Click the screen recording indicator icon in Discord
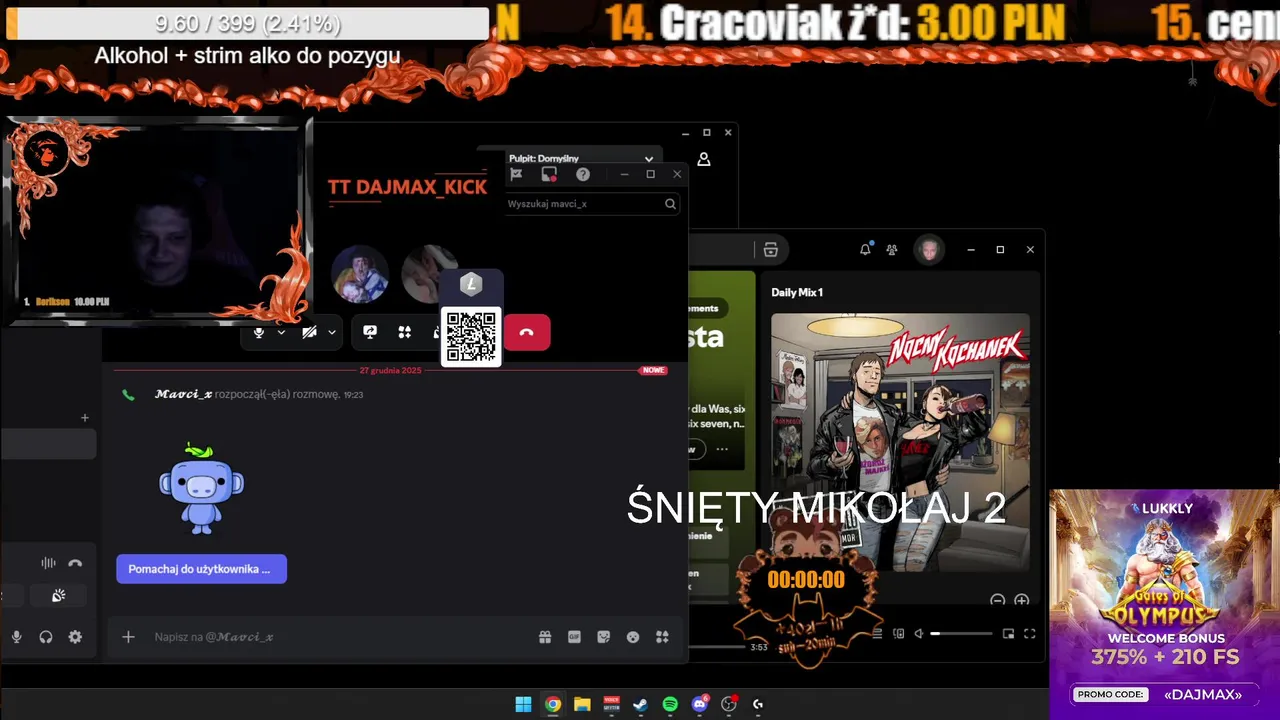1280x720 pixels. (549, 174)
